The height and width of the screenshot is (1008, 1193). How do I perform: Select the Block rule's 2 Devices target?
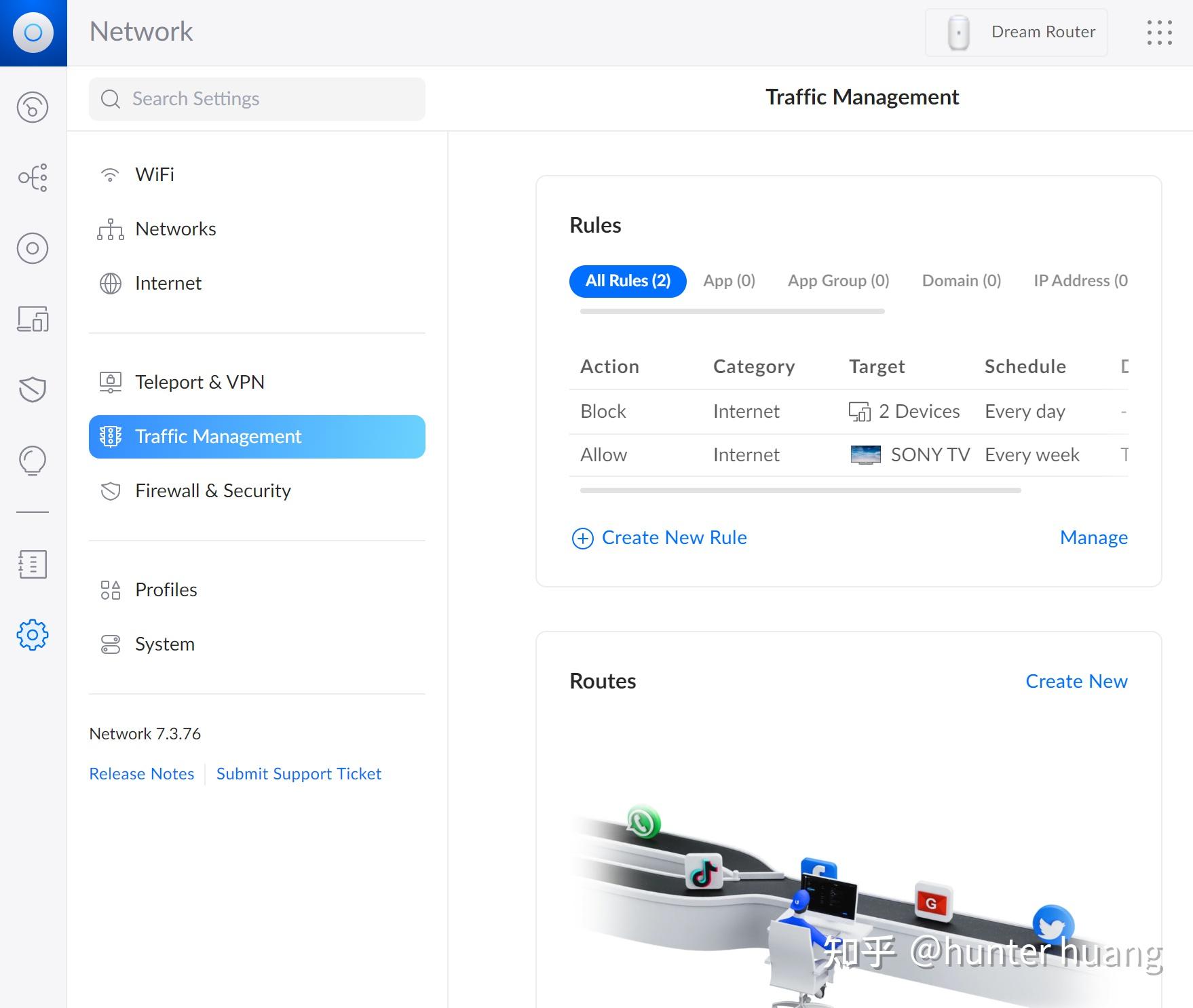905,412
